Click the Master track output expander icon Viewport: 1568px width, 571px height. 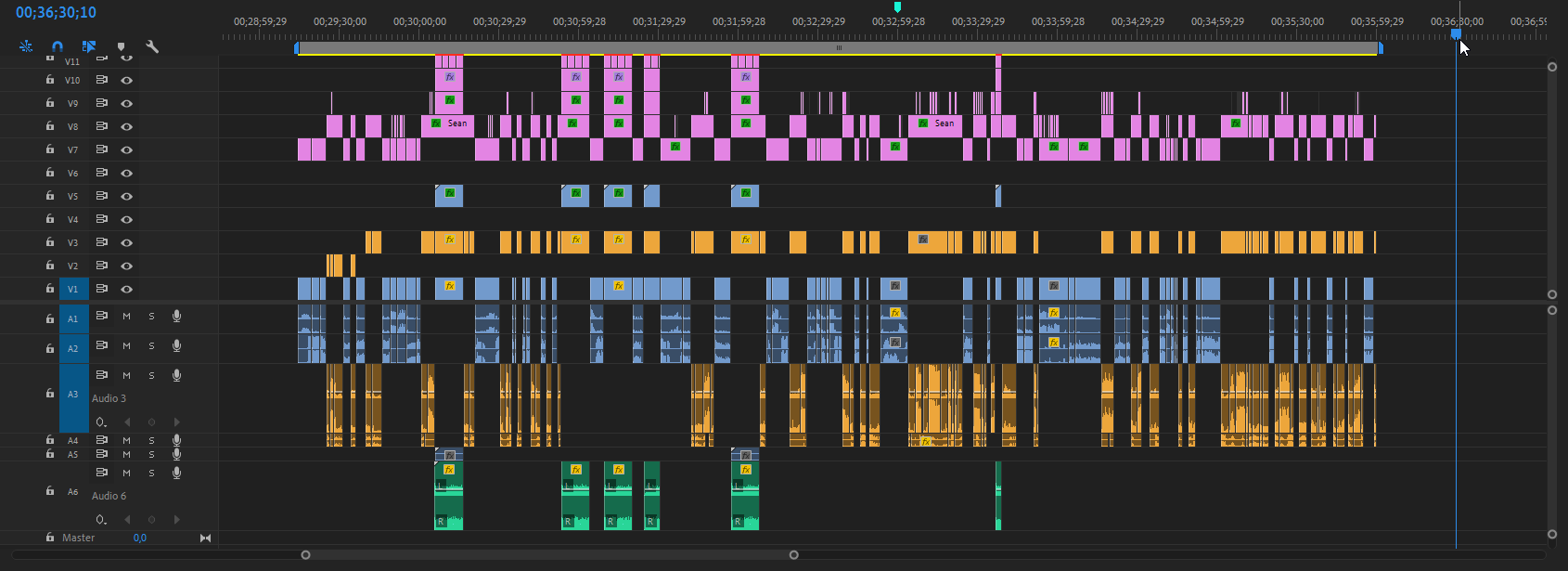[205, 538]
